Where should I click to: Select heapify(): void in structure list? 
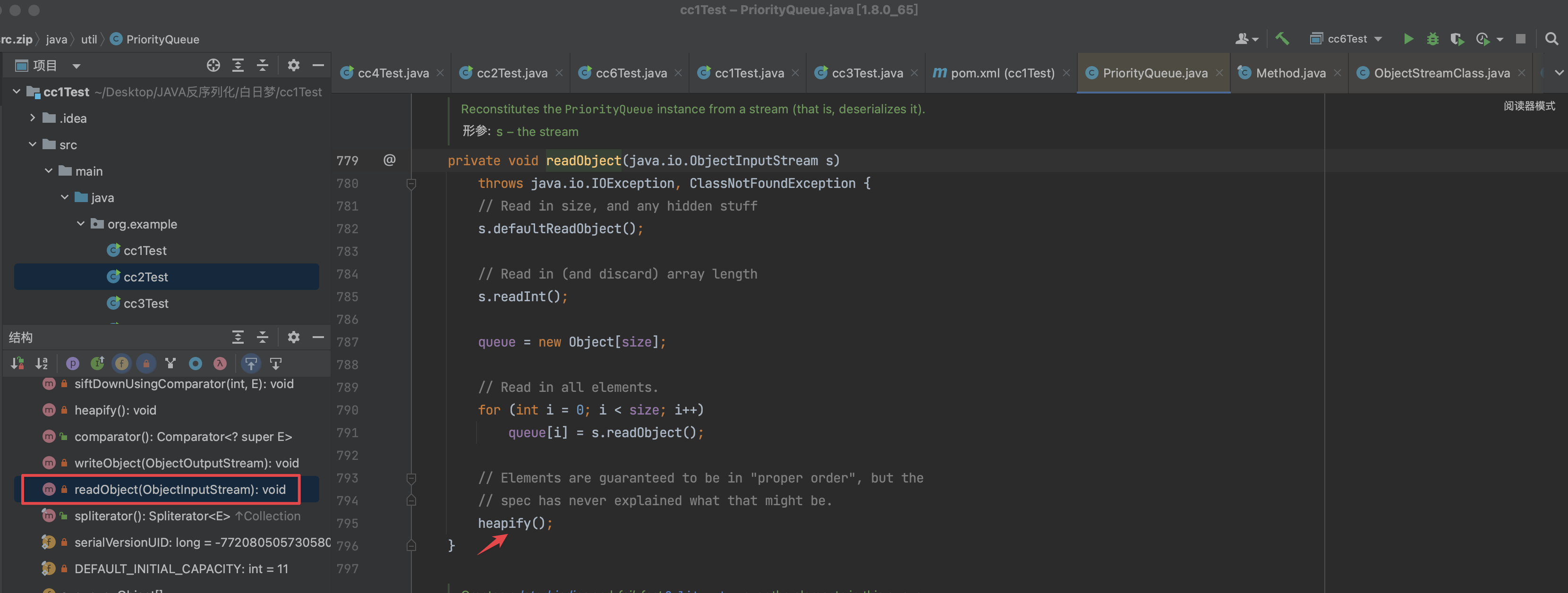click(115, 411)
